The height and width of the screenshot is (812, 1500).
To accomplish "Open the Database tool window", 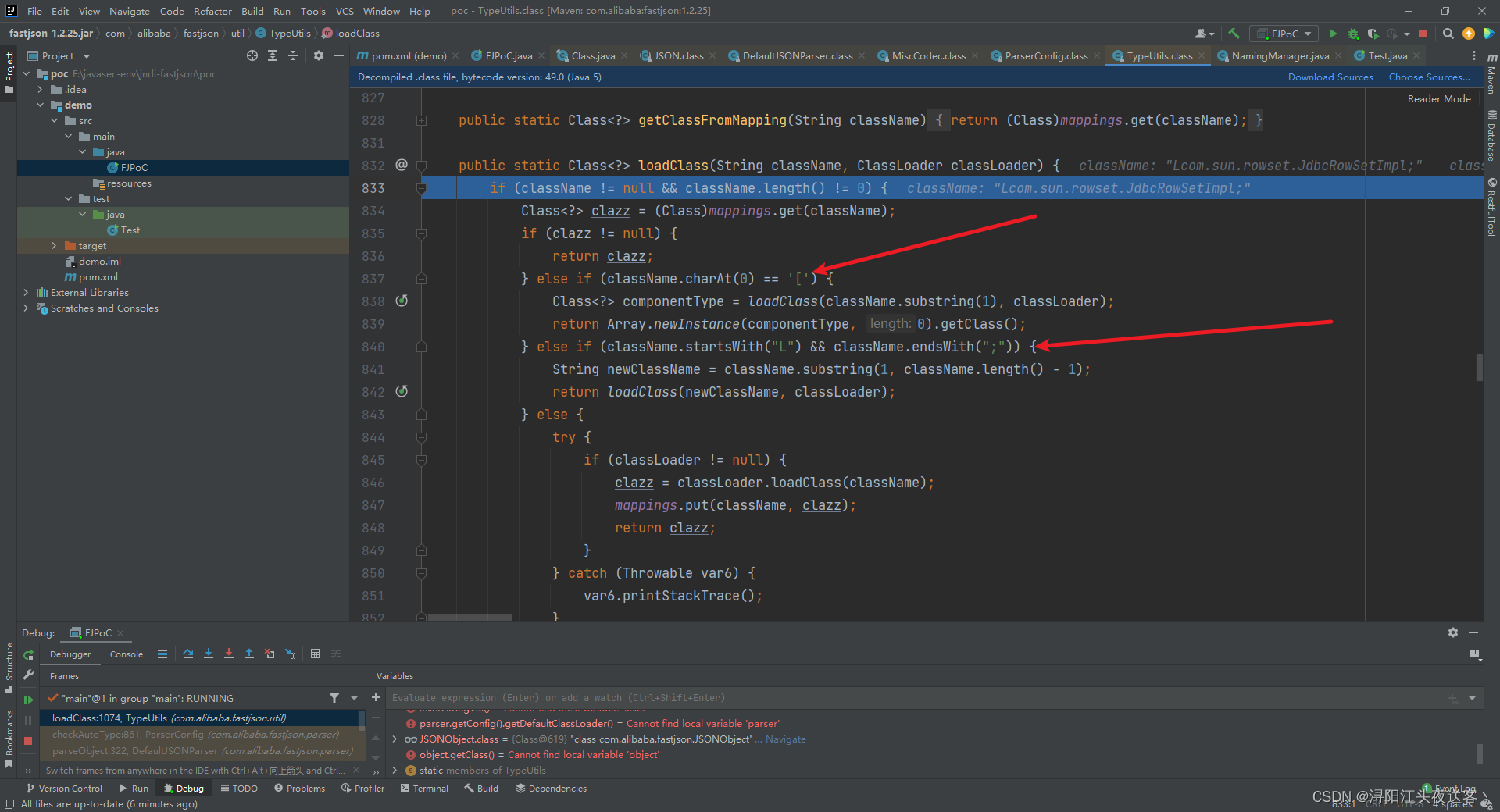I will click(1491, 136).
